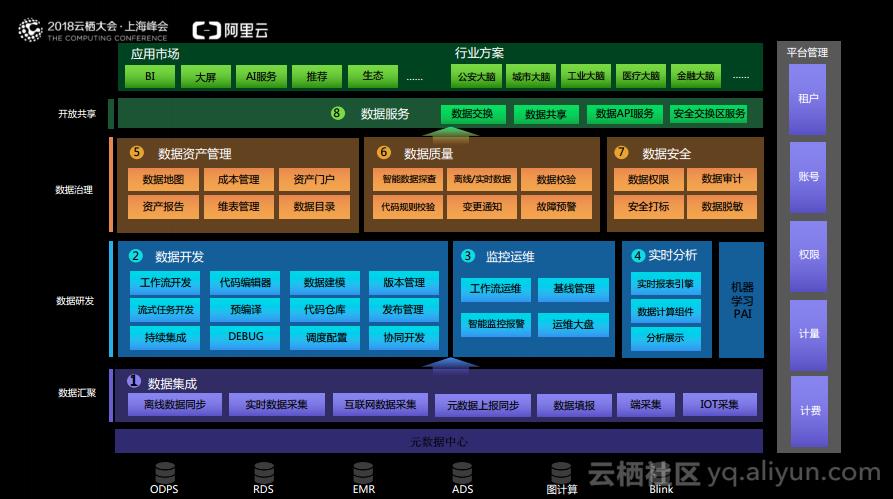Click 智能监控报警 box
This screenshot has width=893, height=499.
496,325
